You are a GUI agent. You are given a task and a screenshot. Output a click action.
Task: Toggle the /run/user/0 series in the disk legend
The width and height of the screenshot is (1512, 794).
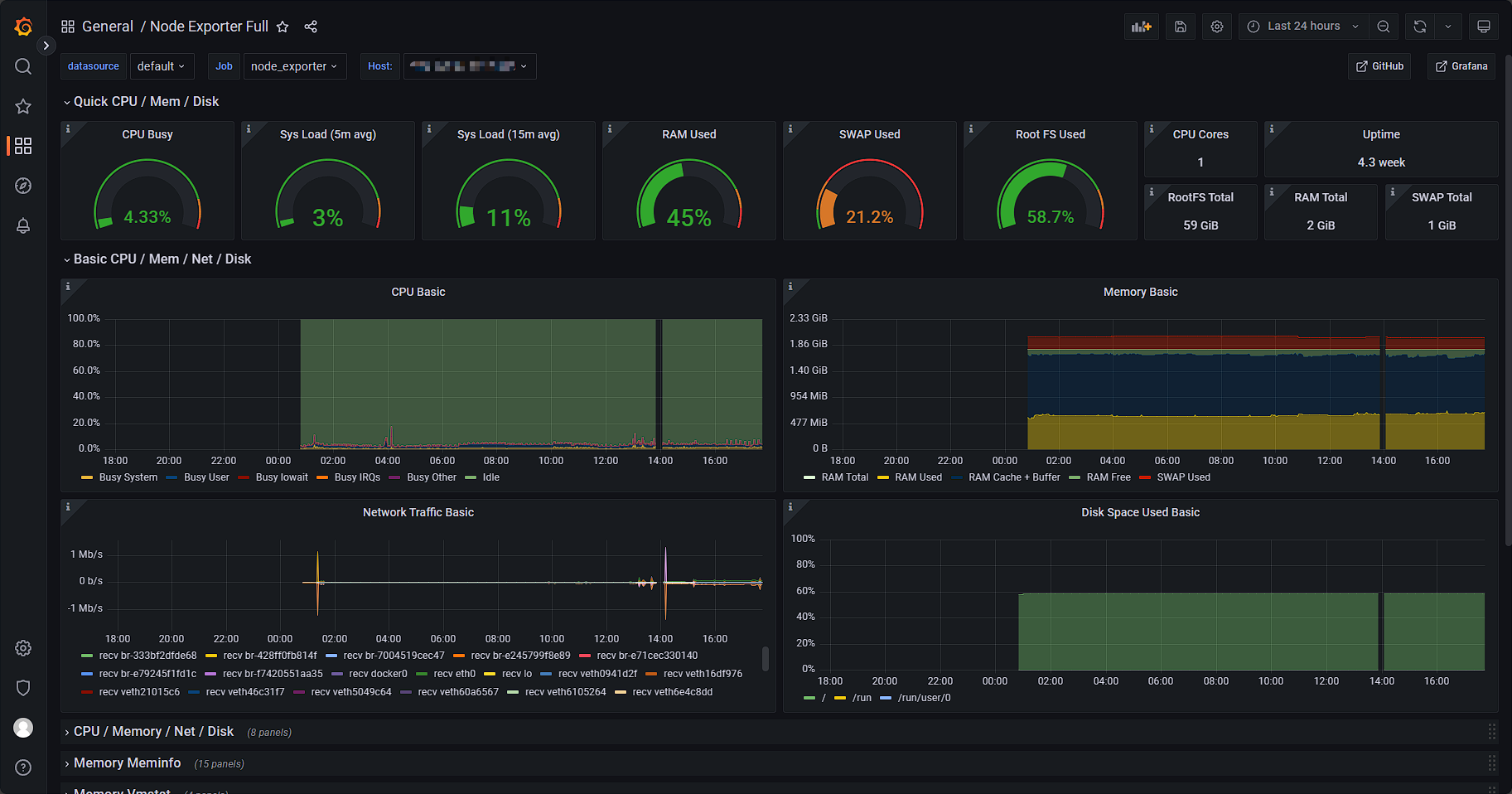(x=925, y=698)
